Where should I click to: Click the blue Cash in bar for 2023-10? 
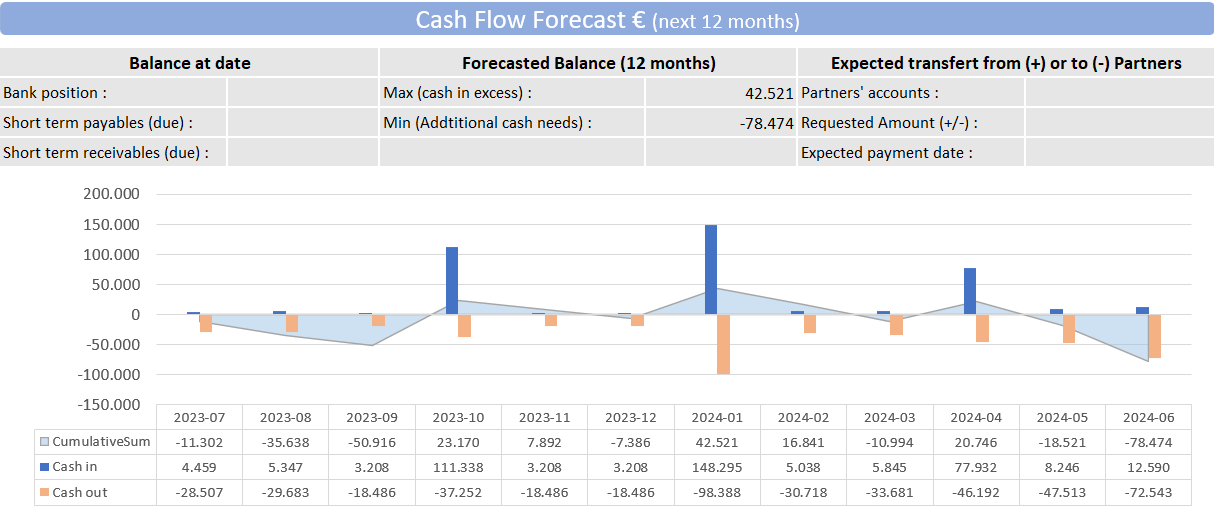click(x=452, y=280)
